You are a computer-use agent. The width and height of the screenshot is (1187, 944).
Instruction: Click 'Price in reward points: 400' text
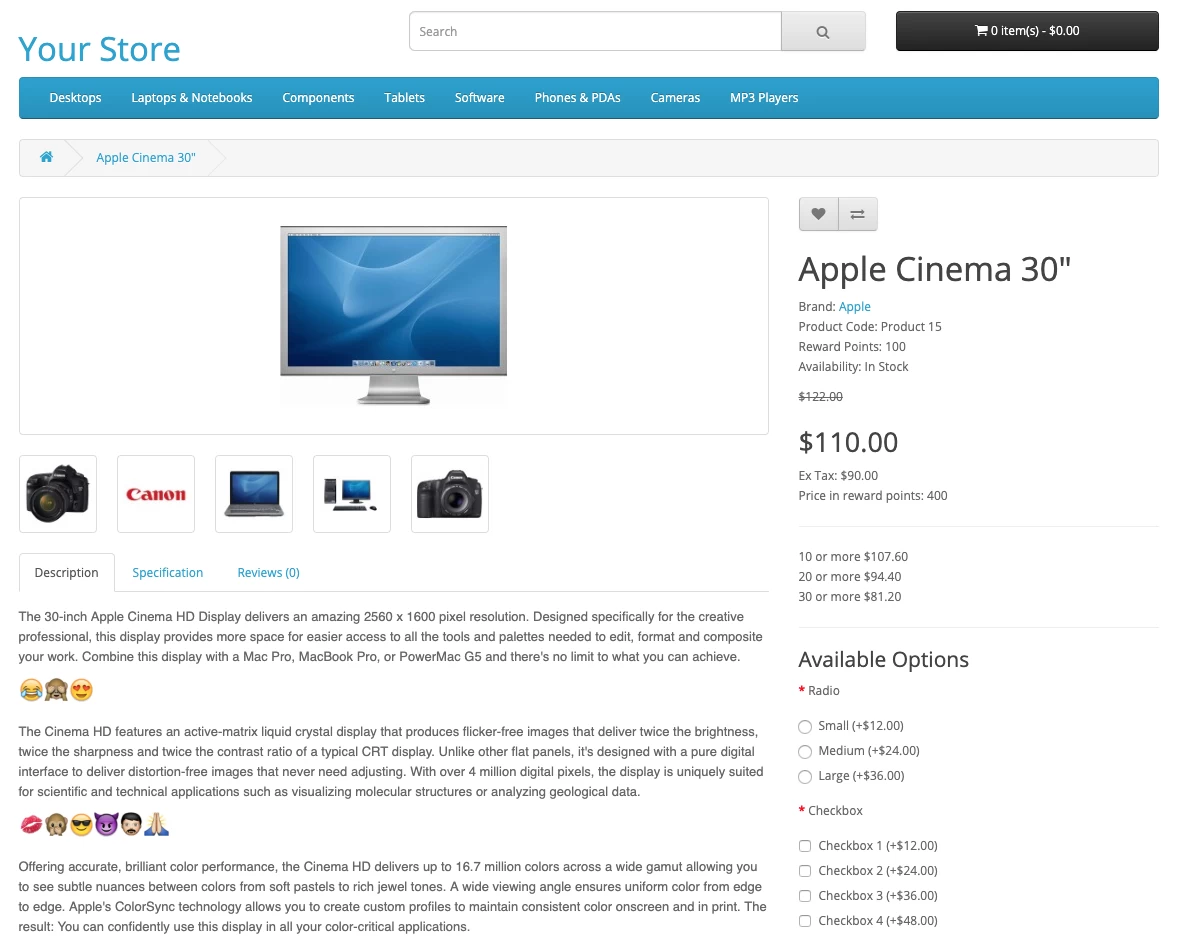click(x=873, y=496)
